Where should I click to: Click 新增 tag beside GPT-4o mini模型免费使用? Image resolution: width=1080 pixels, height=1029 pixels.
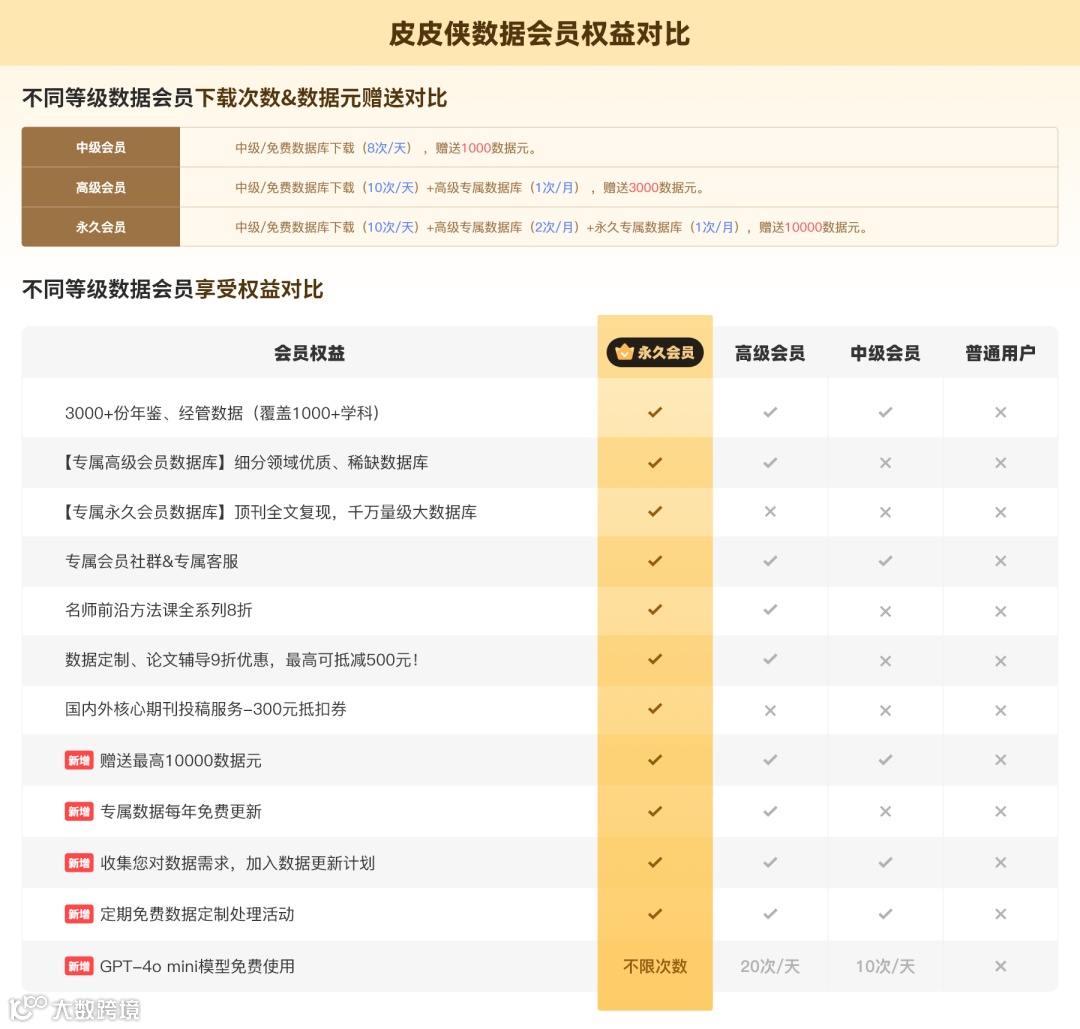(x=79, y=966)
